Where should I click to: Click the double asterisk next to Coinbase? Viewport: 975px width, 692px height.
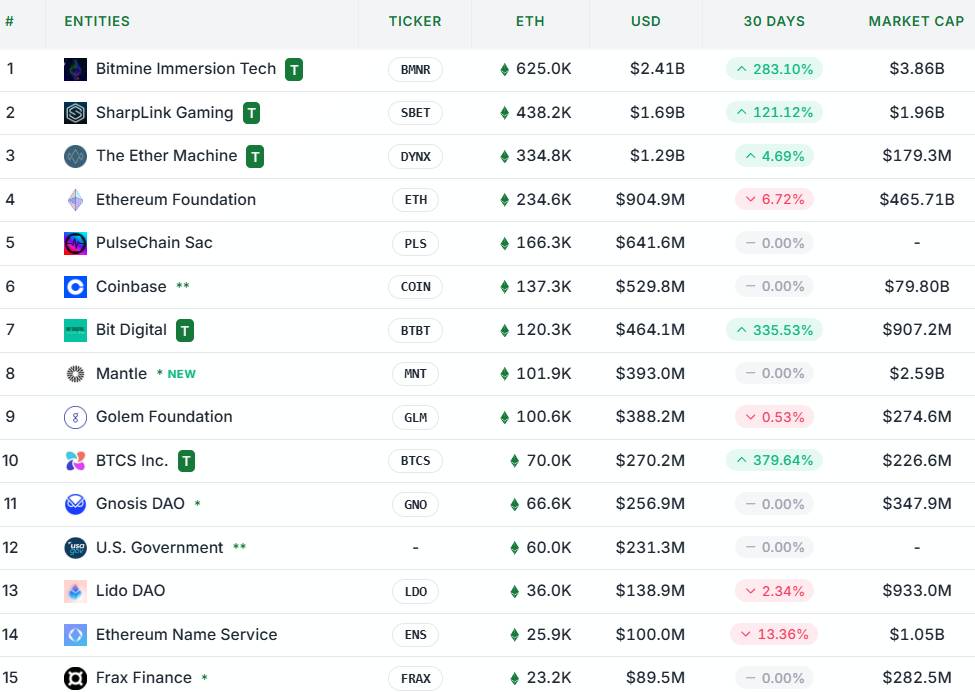coord(182,286)
